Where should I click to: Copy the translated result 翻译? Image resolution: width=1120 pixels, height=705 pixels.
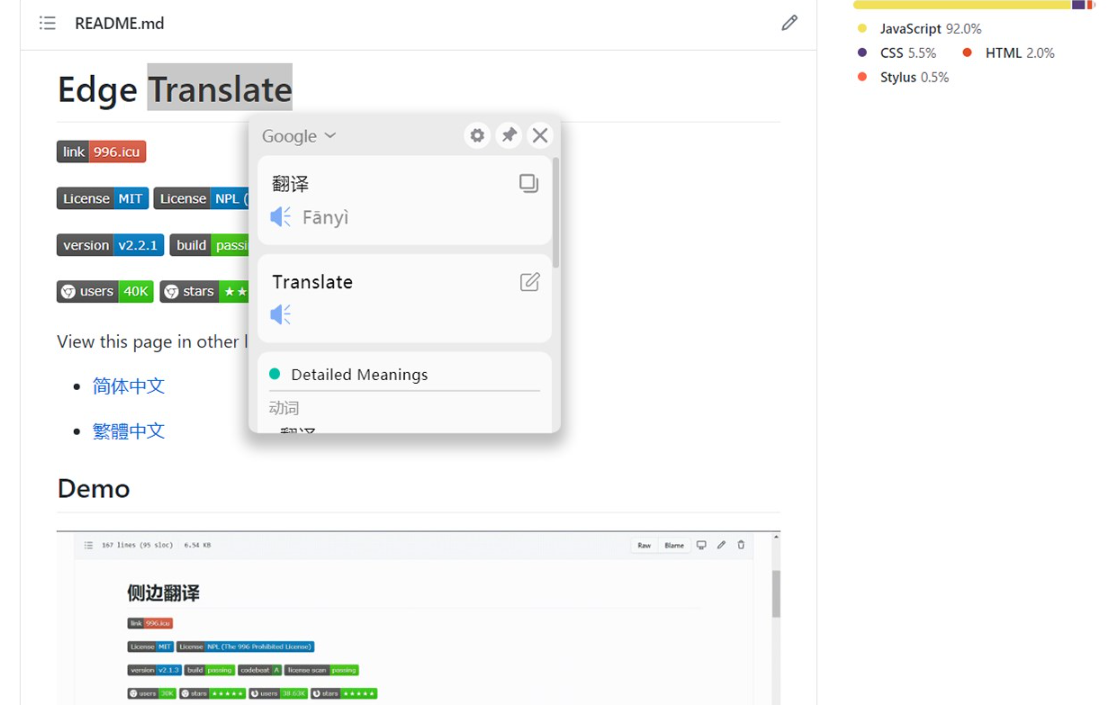(x=529, y=184)
